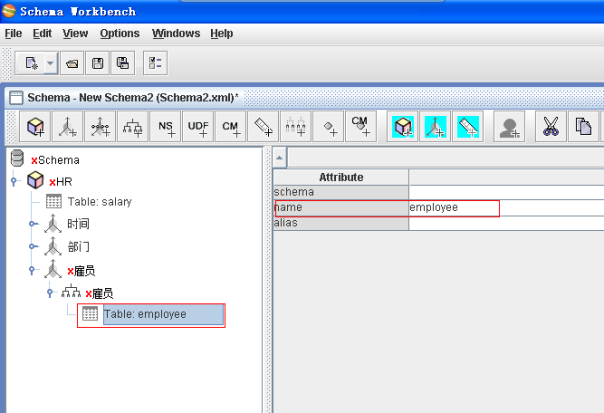Image resolution: width=604 pixels, height=413 pixels.
Task: Toggle the preferences list view icon
Action: (x=155, y=63)
